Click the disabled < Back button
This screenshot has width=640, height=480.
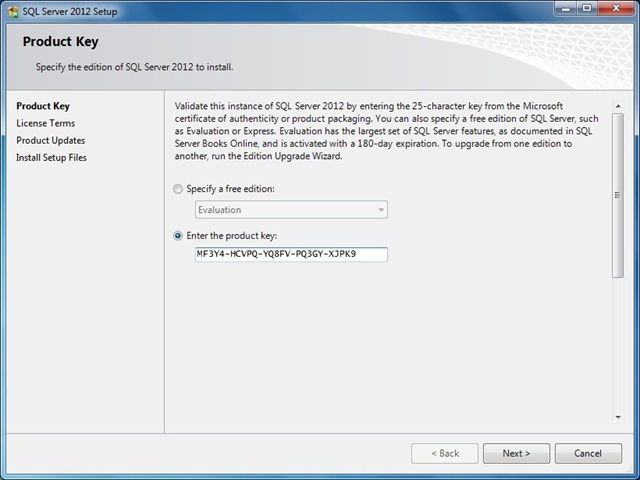click(445, 453)
